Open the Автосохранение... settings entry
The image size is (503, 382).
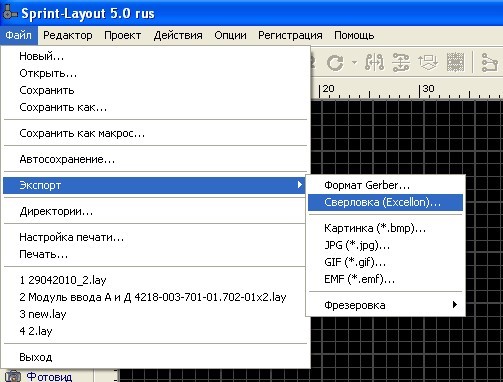155,159
